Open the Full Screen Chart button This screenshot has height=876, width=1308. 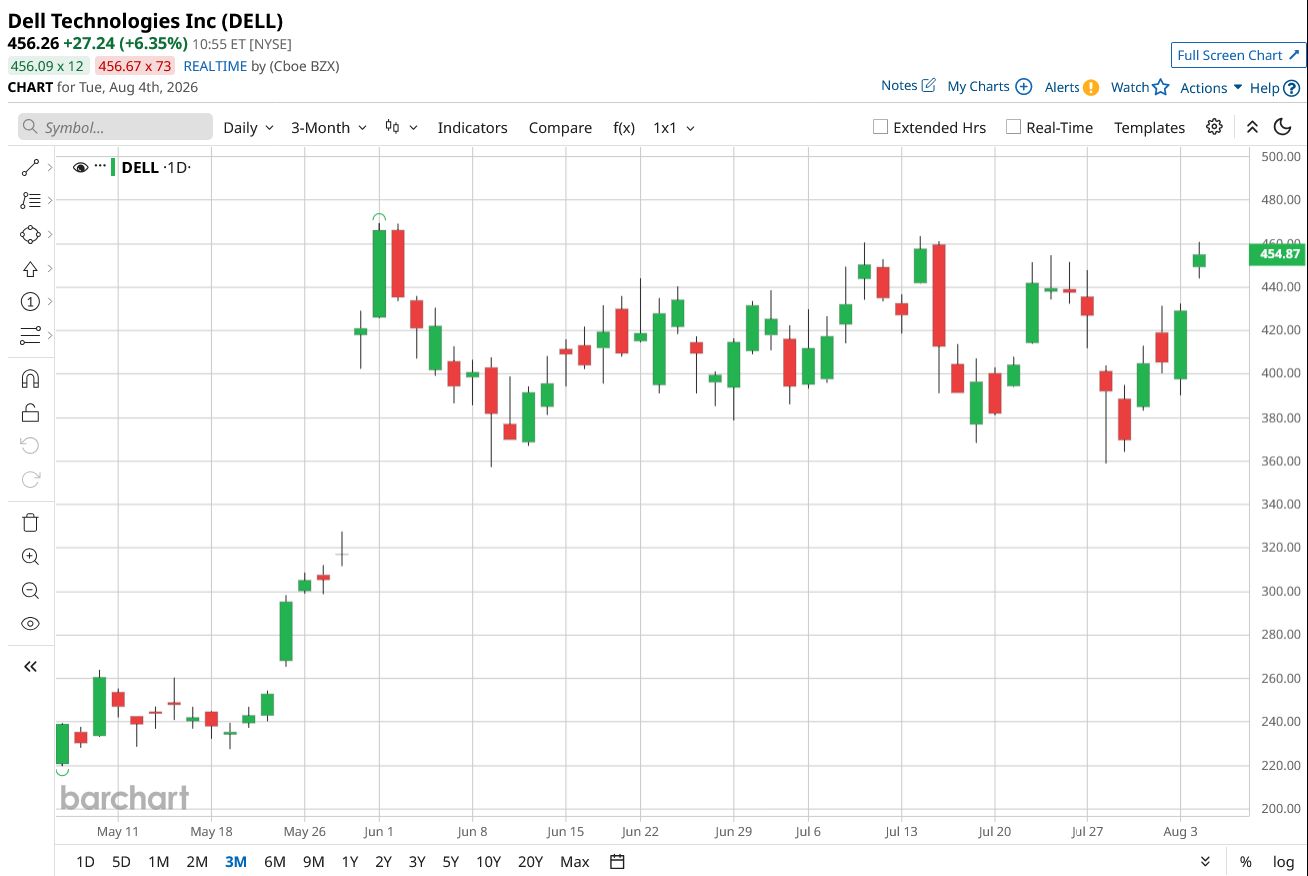1238,55
